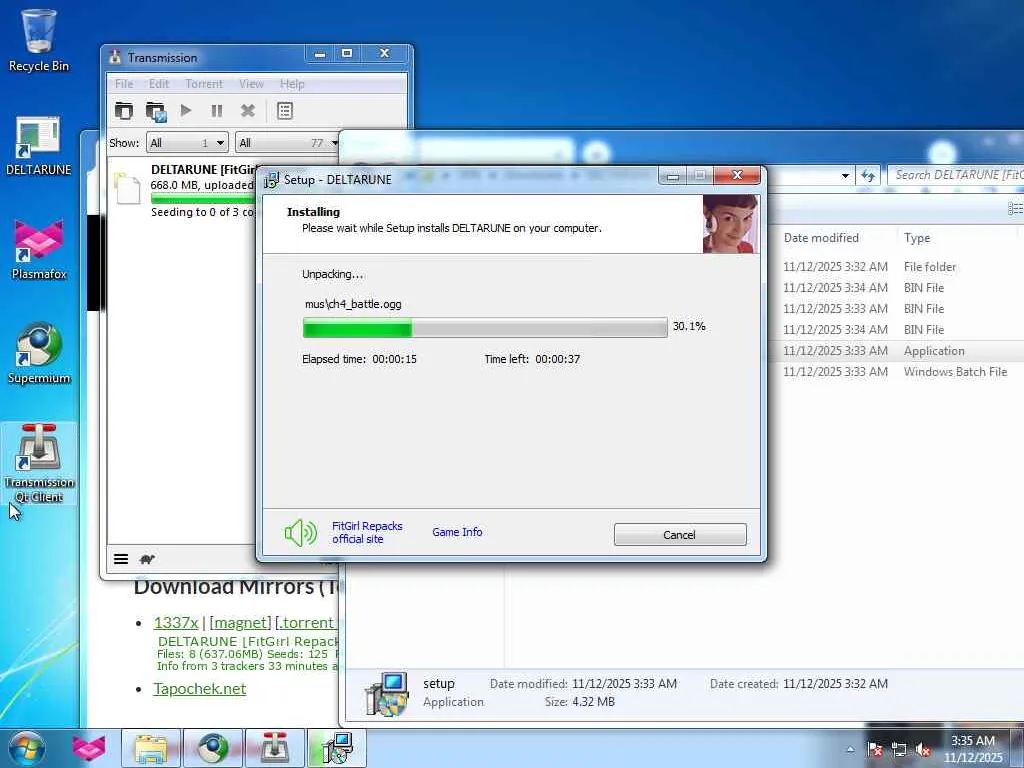Open Supermium from the taskbar

pyautogui.click(x=213, y=748)
